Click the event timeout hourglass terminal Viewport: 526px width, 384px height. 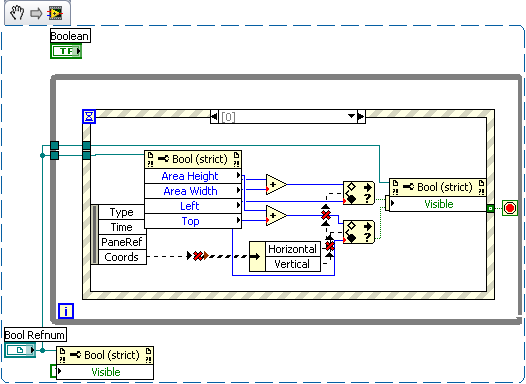[x=89, y=116]
